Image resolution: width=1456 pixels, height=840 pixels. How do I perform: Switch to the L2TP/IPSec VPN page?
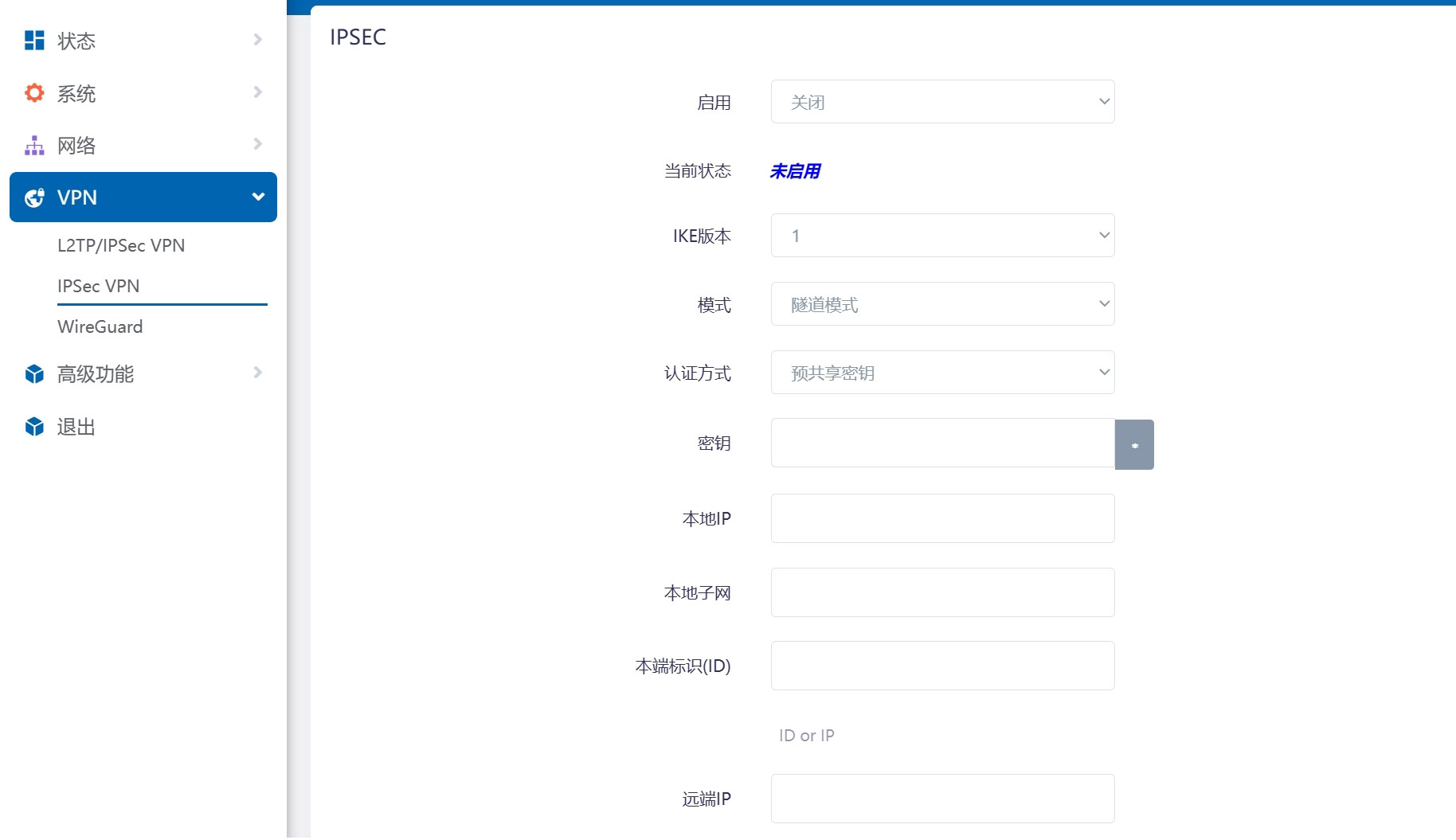click(120, 245)
